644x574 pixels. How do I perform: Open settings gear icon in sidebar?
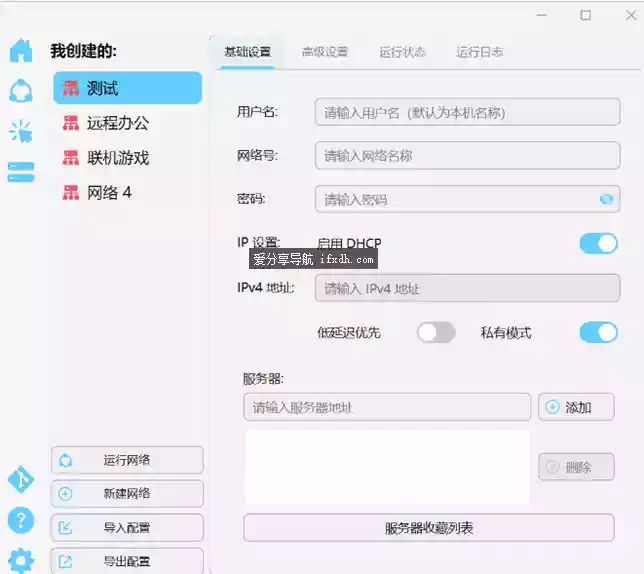(21, 560)
